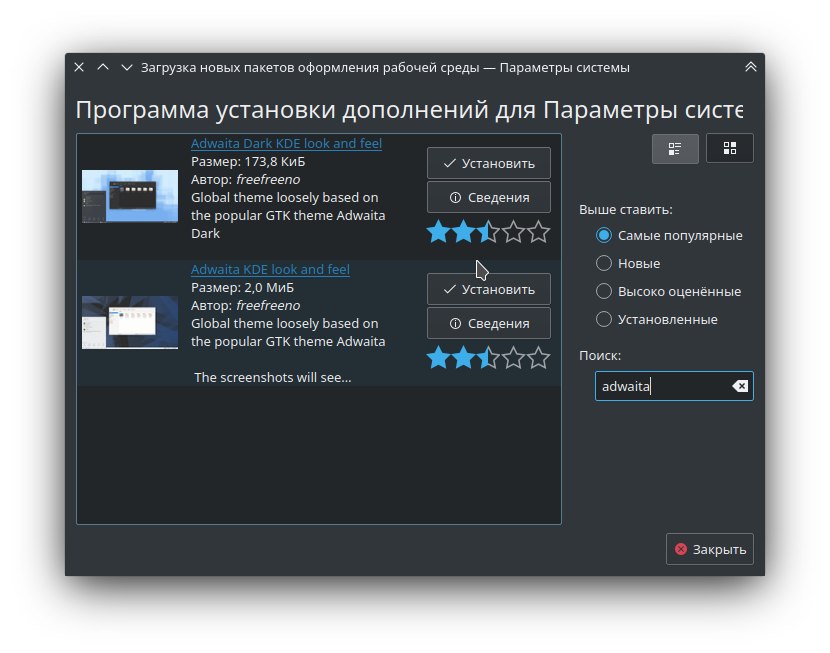
Task: Switch to details list view mode
Action: 675,149
